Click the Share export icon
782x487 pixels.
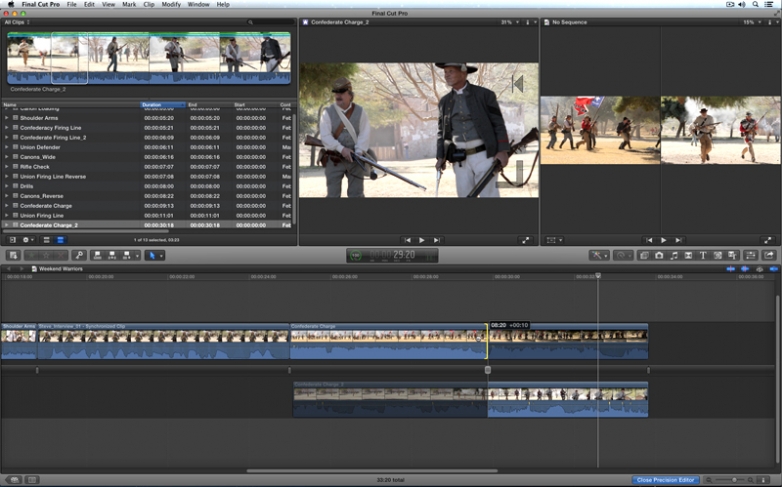pos(768,255)
